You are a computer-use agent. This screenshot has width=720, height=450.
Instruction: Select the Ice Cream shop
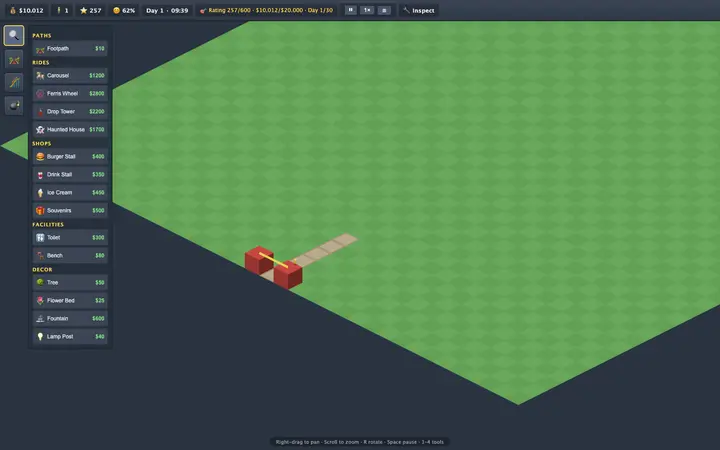[x=70, y=192]
